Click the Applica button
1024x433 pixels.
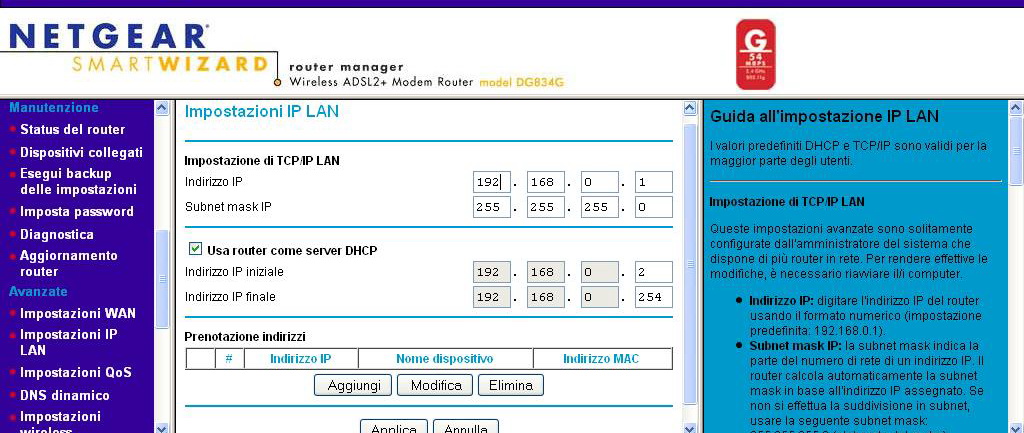click(394, 427)
